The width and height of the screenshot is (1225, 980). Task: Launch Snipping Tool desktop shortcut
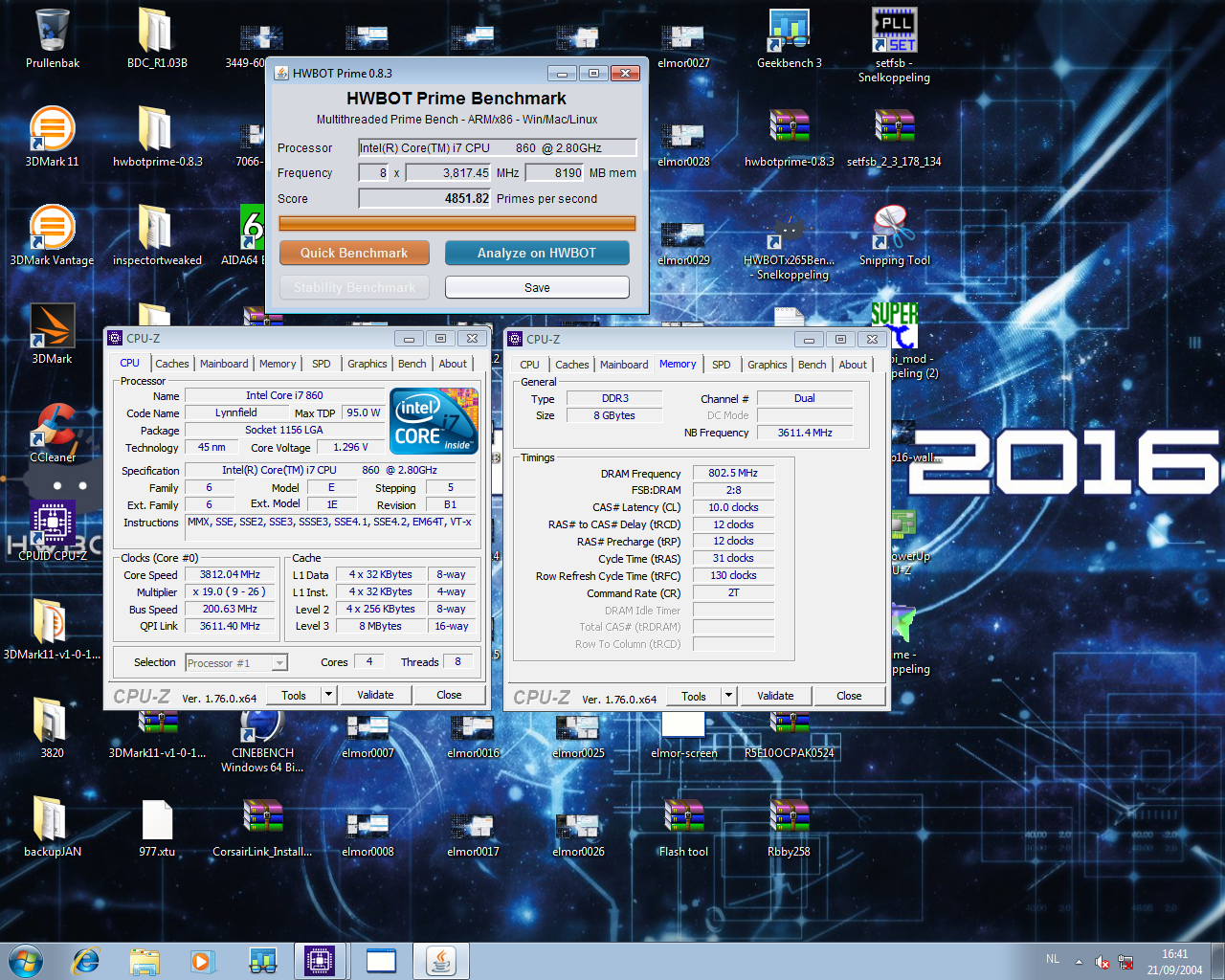[894, 235]
